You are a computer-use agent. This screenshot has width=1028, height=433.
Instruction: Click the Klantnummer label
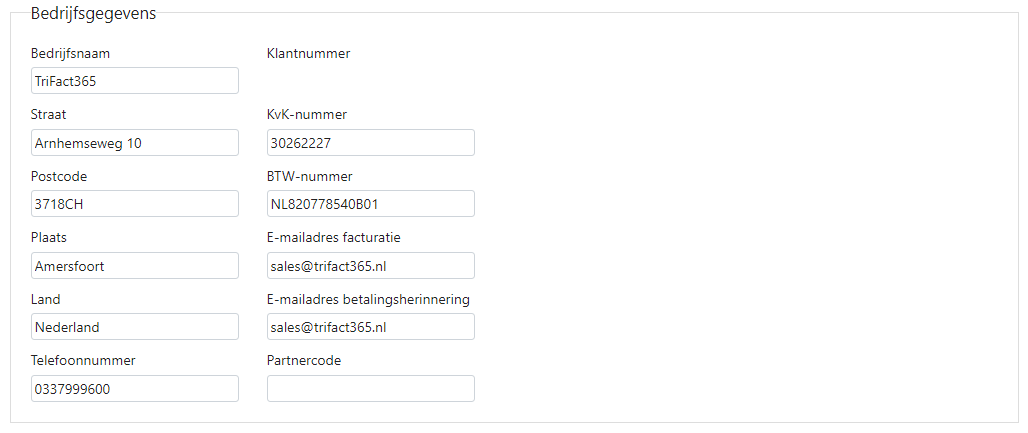[309, 54]
